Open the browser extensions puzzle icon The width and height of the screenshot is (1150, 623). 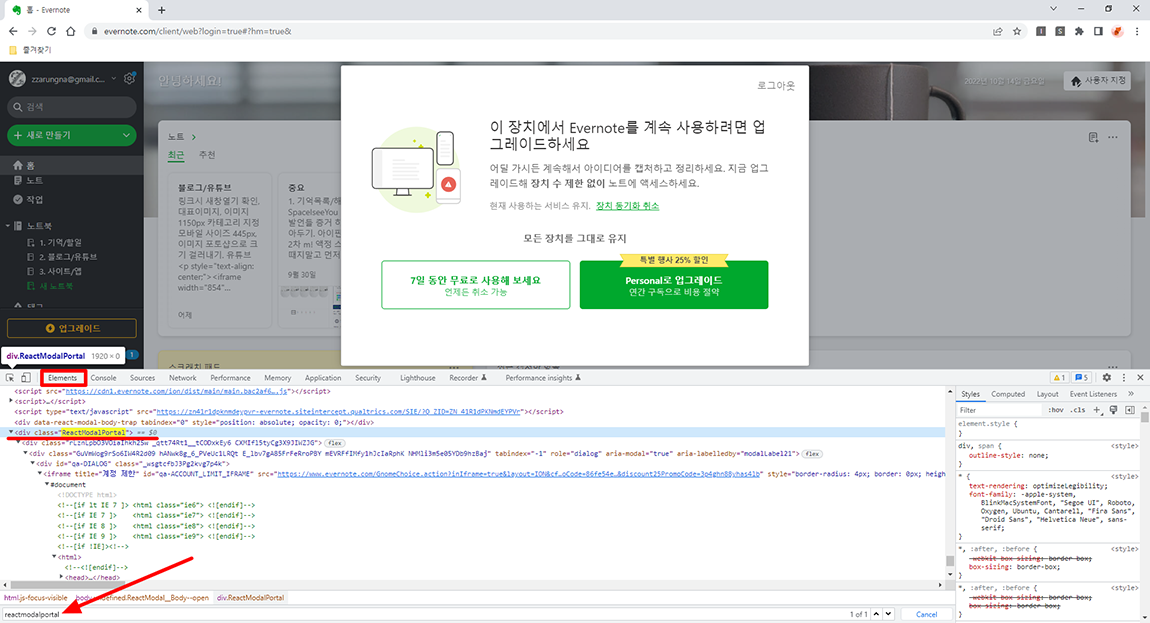coord(1079,32)
